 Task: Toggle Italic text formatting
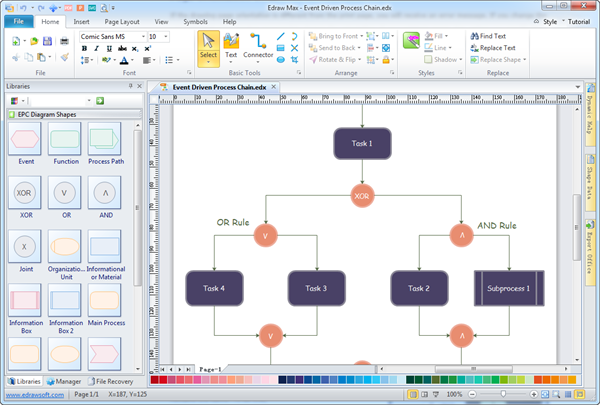coord(97,48)
